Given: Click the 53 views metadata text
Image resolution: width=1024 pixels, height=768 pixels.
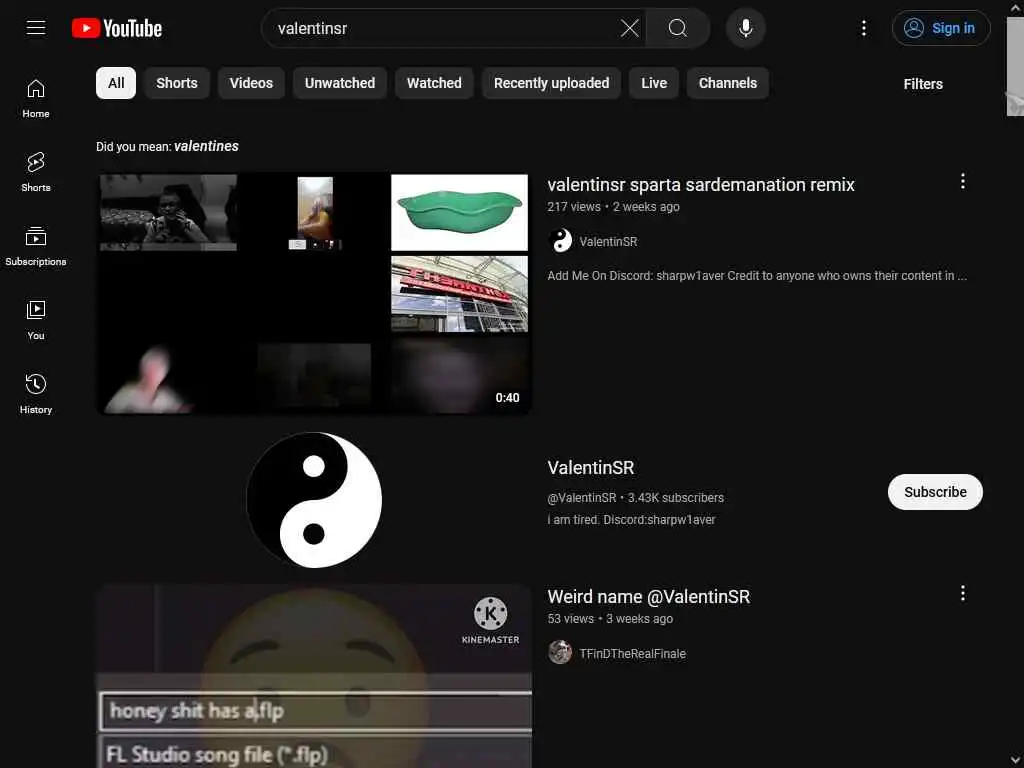Looking at the screenshot, I should click(x=571, y=619).
